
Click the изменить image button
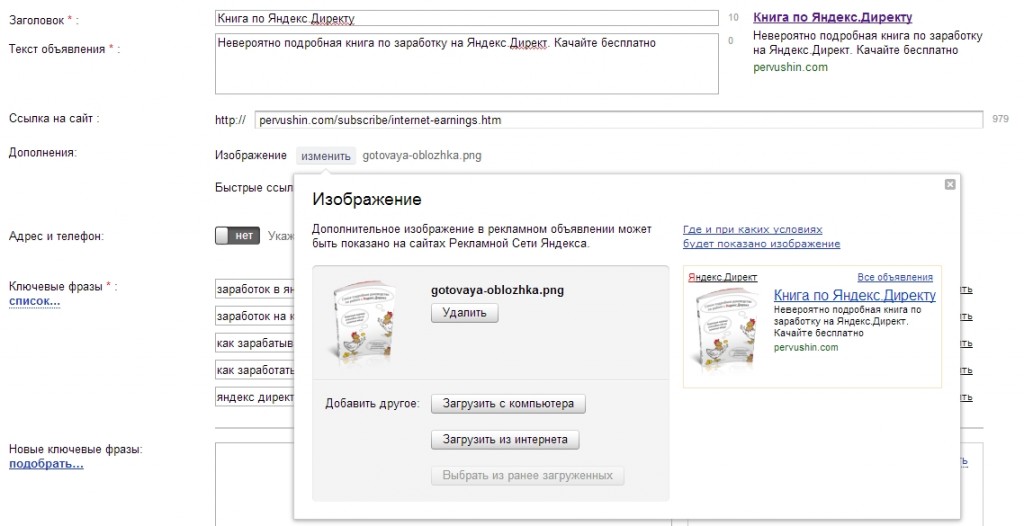click(x=326, y=156)
